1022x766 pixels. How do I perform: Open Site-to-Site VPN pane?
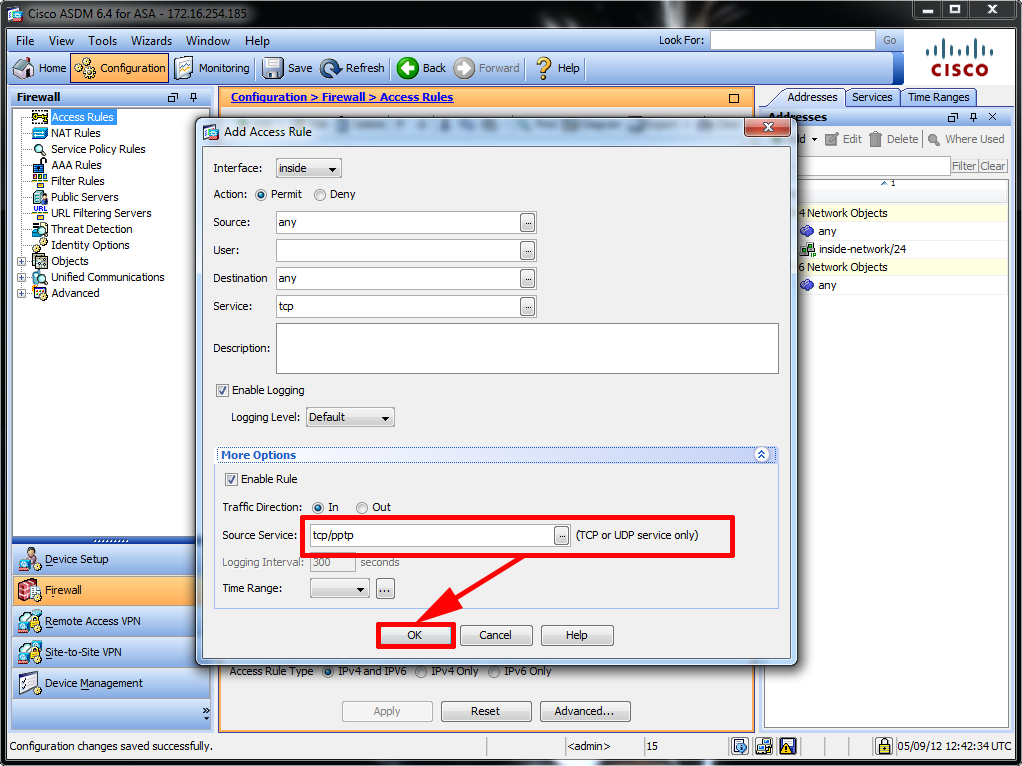[x=104, y=652]
